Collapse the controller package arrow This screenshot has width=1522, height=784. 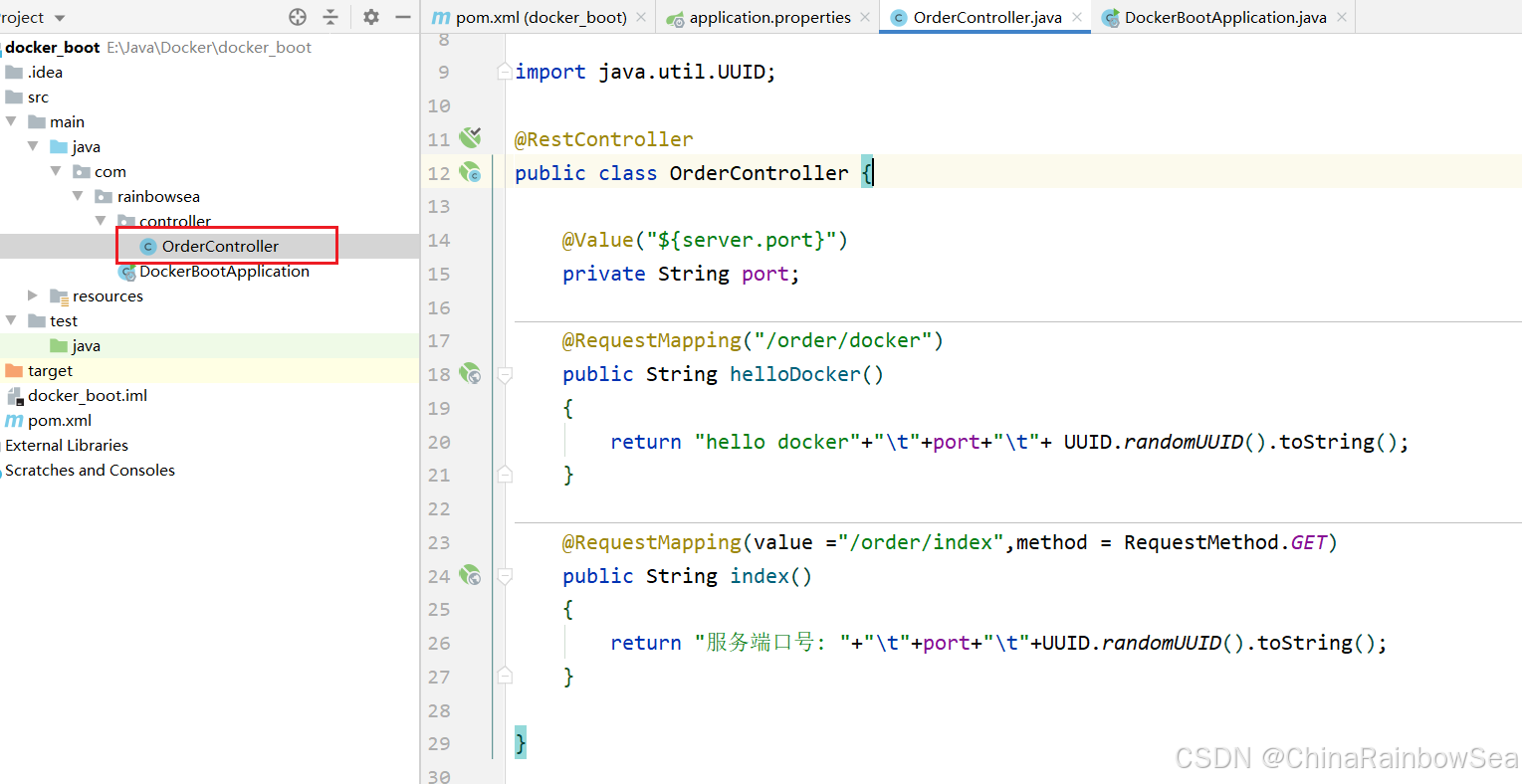(101, 221)
